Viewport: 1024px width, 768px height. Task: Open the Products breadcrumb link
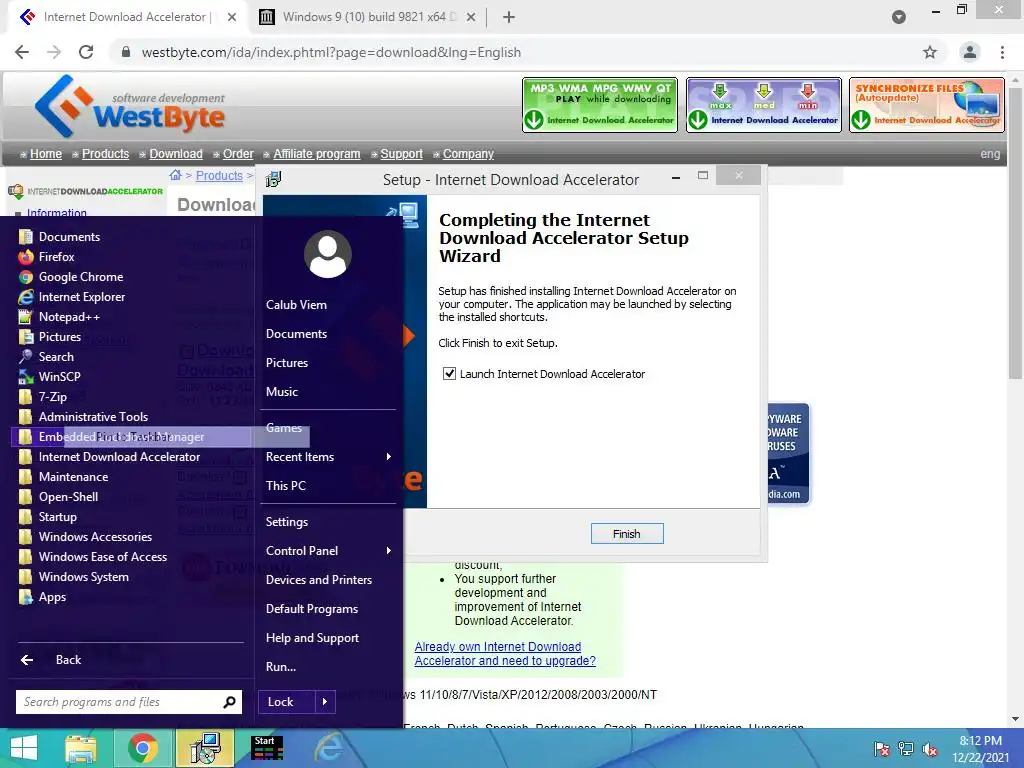[x=219, y=176]
